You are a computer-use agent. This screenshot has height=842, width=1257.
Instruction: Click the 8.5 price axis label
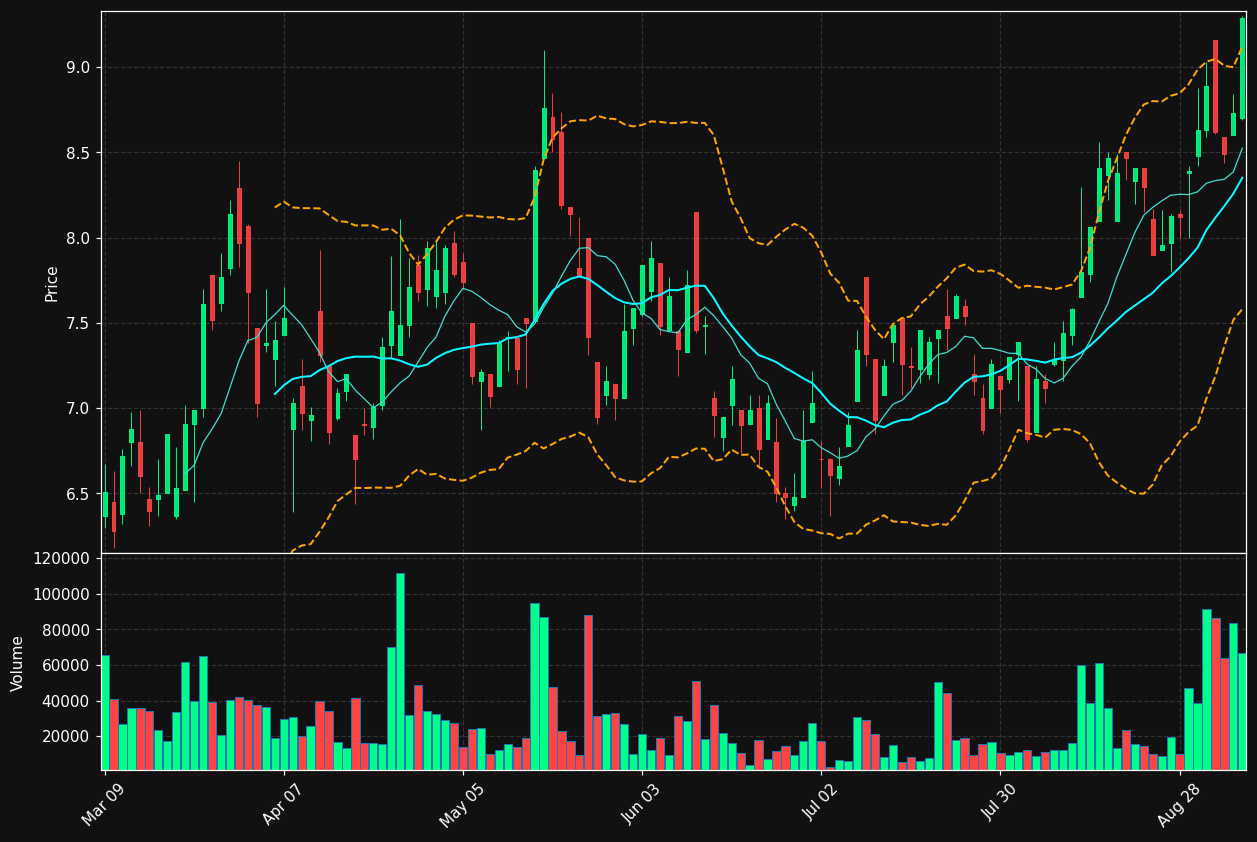coord(78,153)
